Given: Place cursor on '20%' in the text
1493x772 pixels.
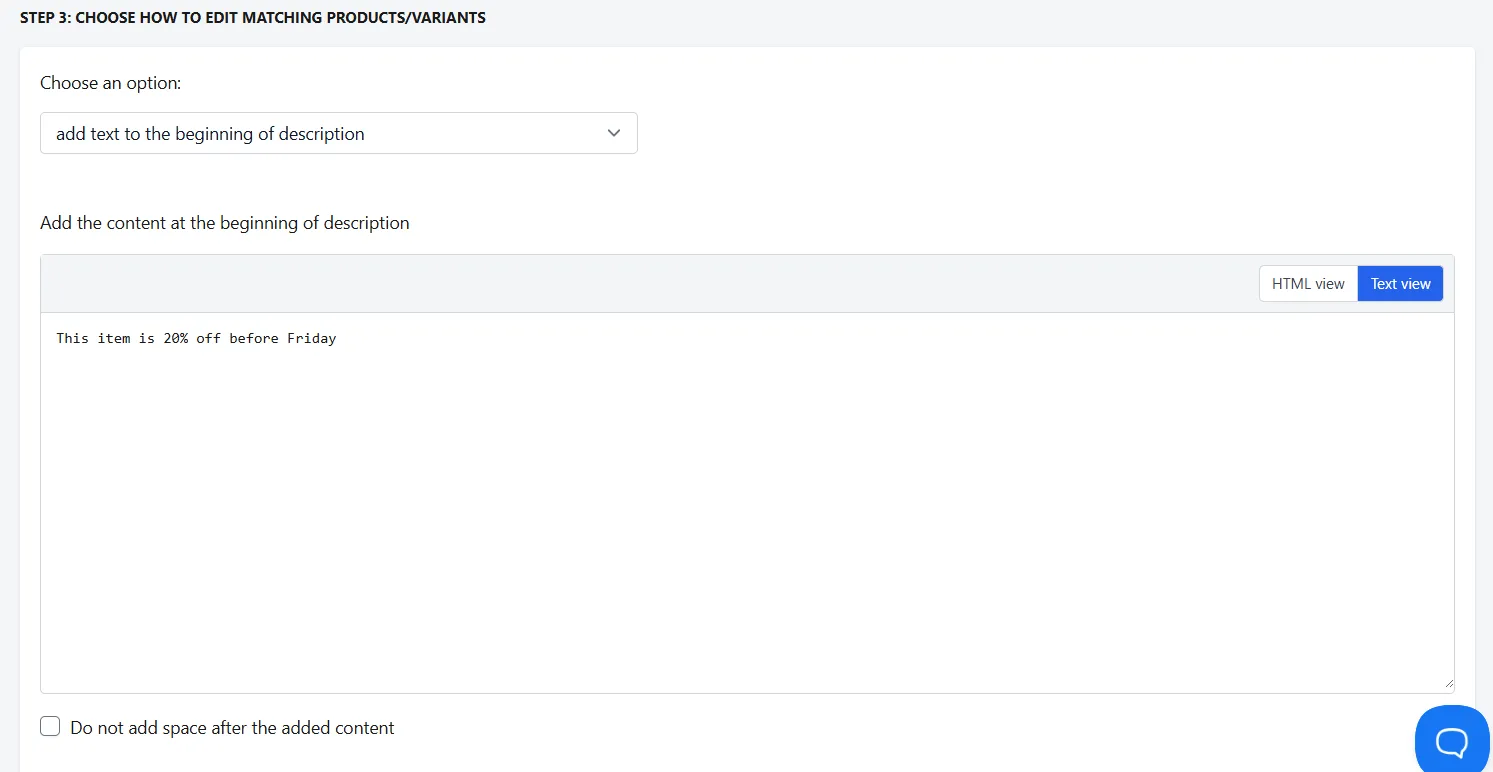Looking at the screenshot, I should pyautogui.click(x=176, y=338).
